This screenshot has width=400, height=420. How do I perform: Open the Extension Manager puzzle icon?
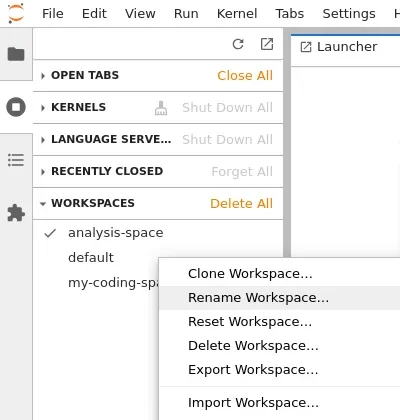point(16,213)
